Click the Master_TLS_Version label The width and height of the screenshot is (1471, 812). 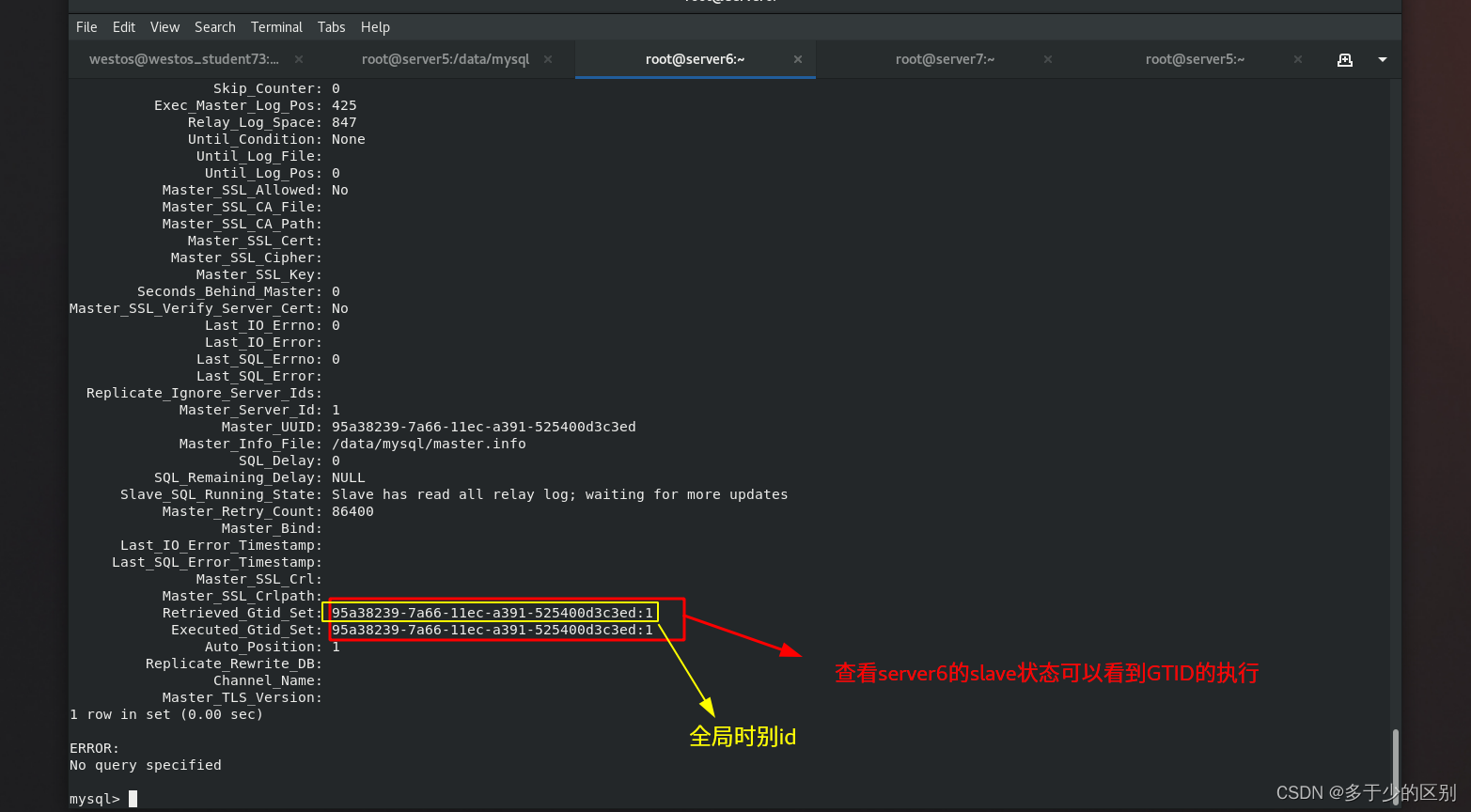243,697
